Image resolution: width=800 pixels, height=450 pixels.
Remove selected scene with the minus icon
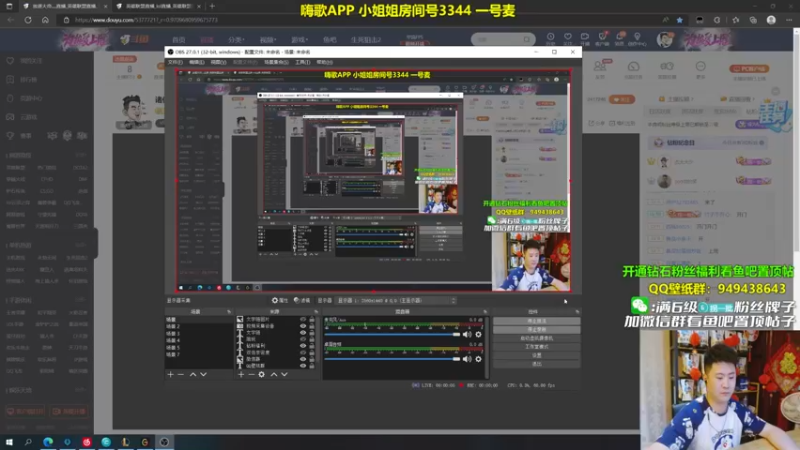tap(181, 374)
